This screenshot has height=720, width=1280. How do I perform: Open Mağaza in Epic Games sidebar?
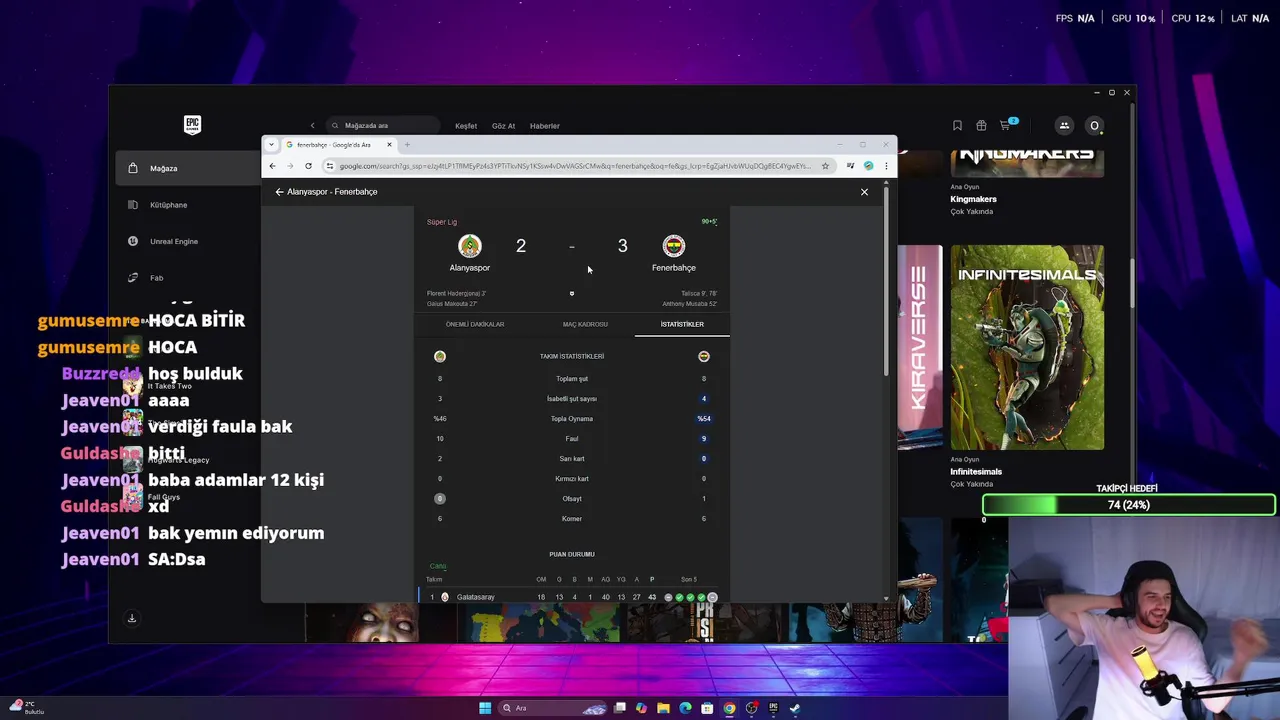[188, 168]
